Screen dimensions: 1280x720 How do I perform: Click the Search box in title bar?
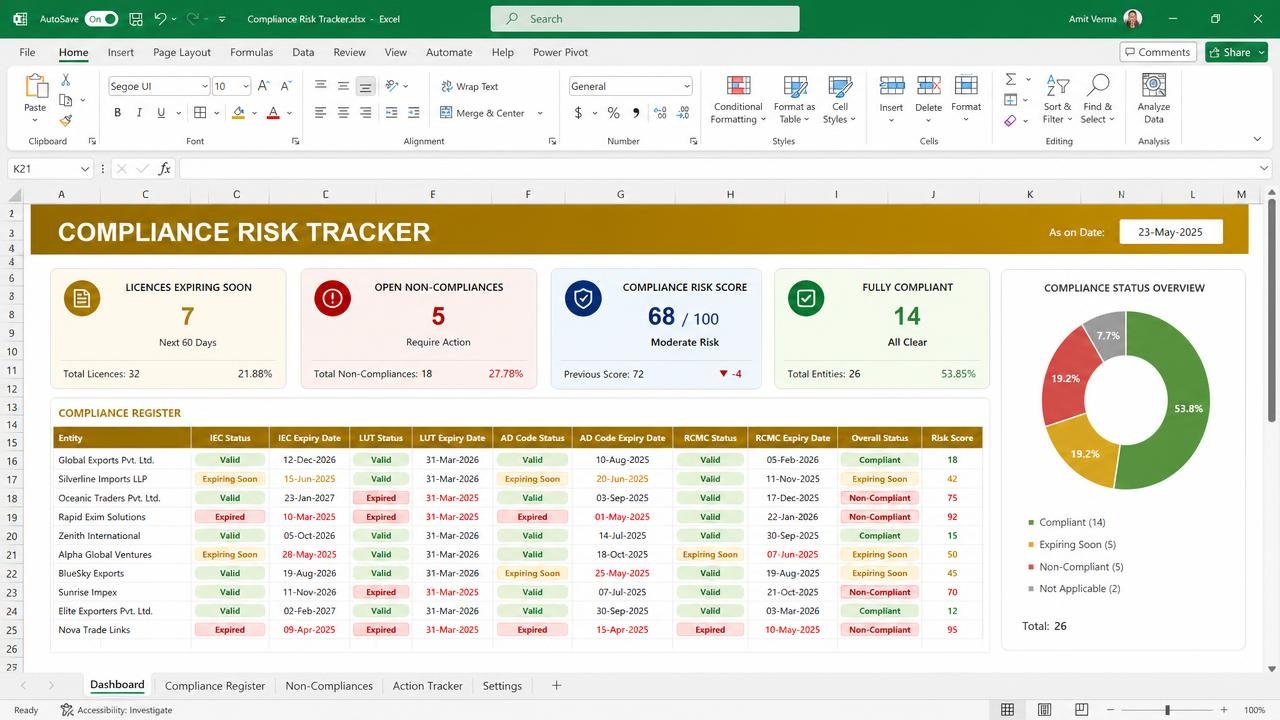point(645,18)
